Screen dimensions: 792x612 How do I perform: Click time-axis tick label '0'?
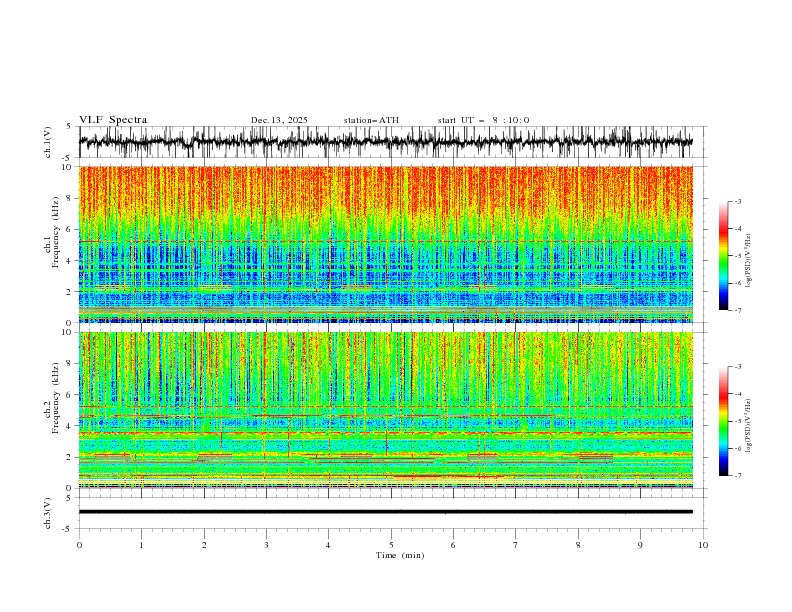point(79,545)
